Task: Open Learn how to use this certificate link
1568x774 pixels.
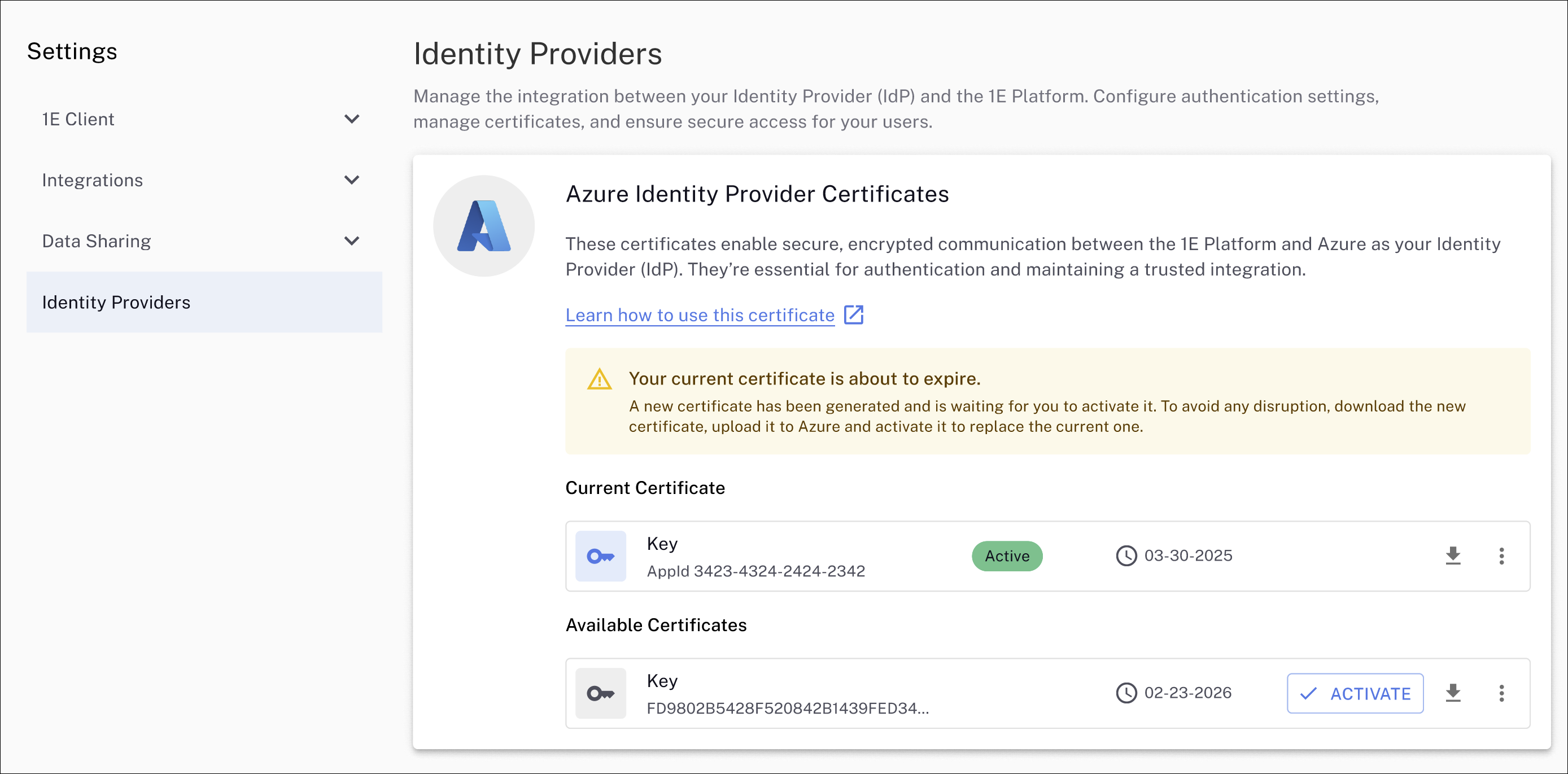Action: [700, 315]
